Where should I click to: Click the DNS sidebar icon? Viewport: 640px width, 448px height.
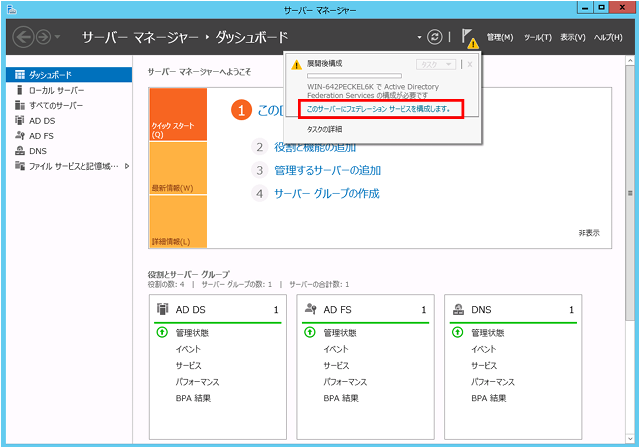click(20, 151)
